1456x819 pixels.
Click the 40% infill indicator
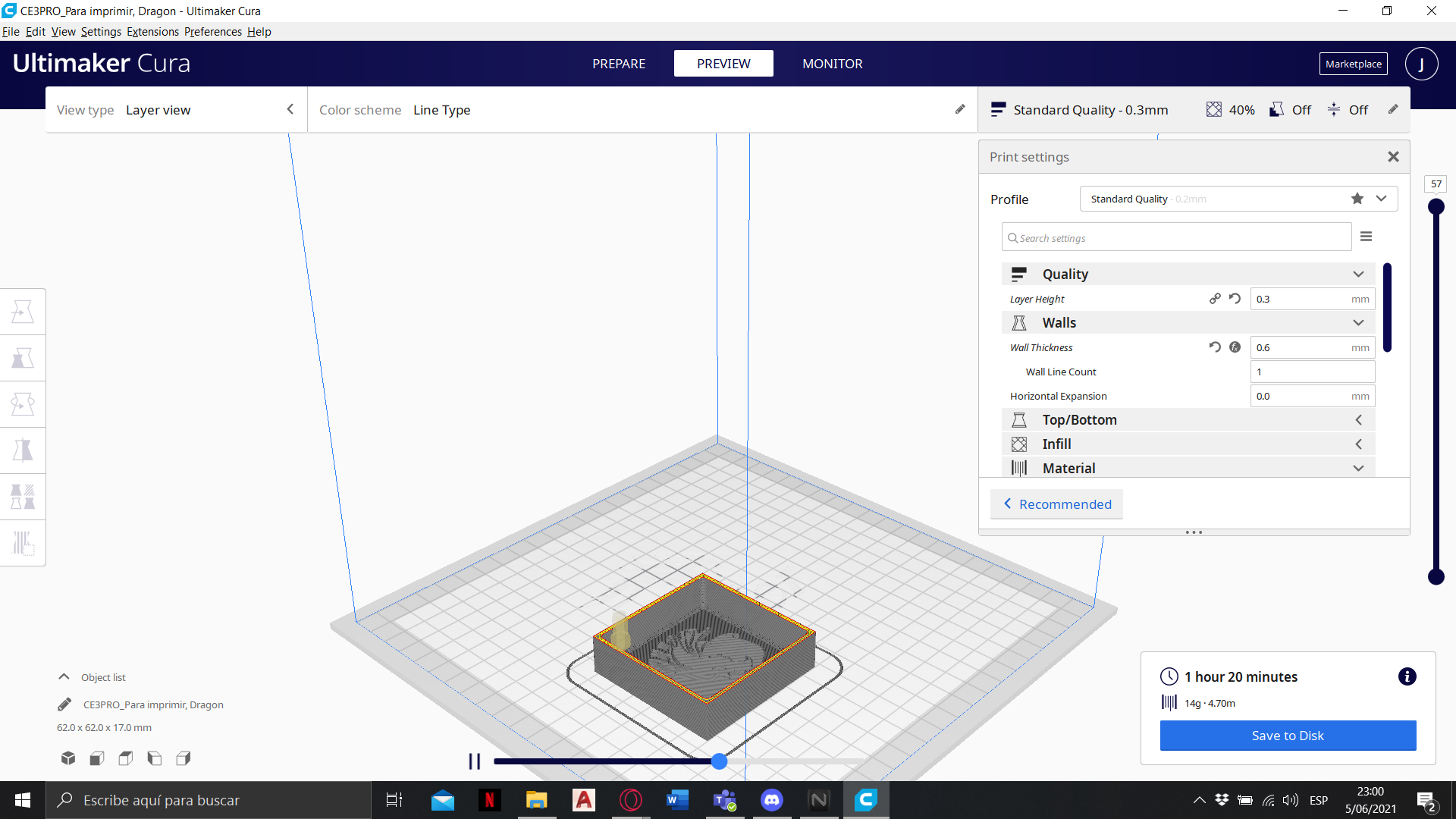pos(1230,109)
